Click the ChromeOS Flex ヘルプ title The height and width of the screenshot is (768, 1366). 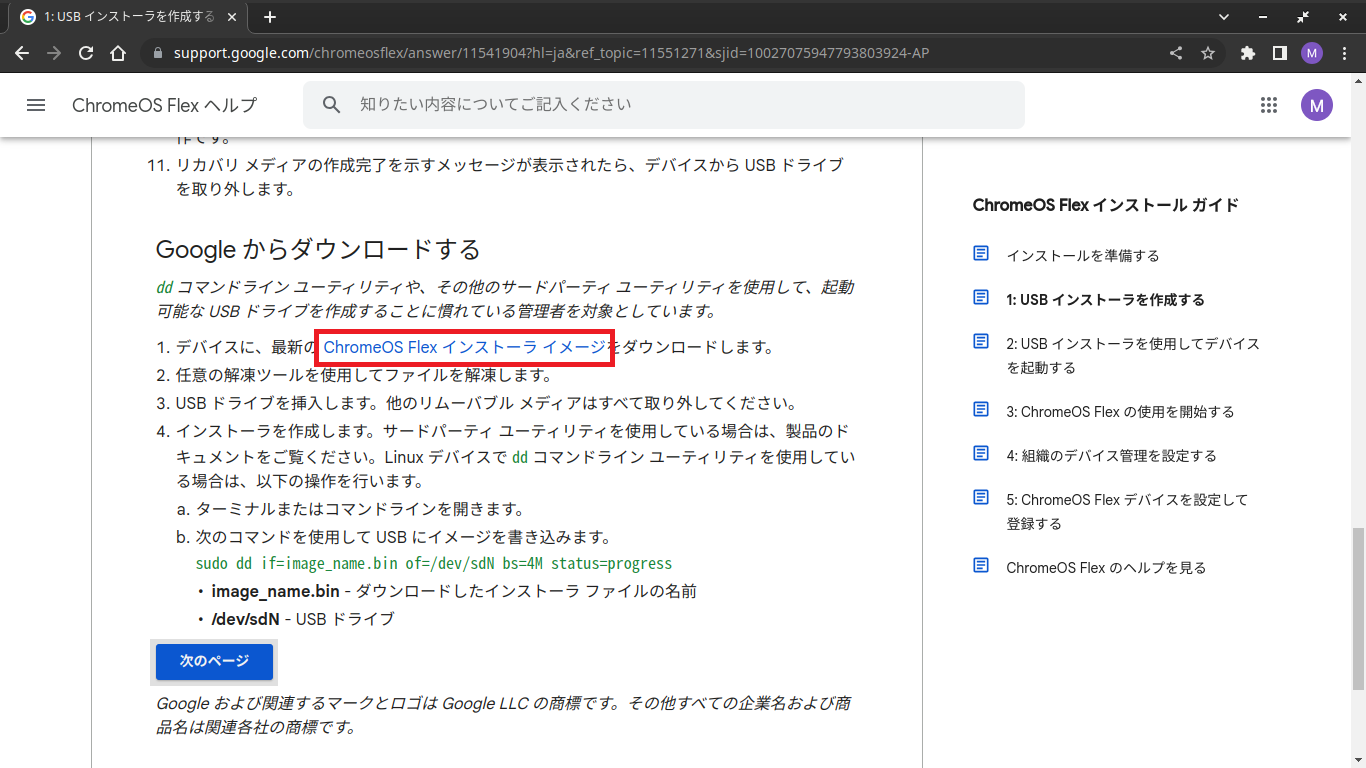(164, 105)
